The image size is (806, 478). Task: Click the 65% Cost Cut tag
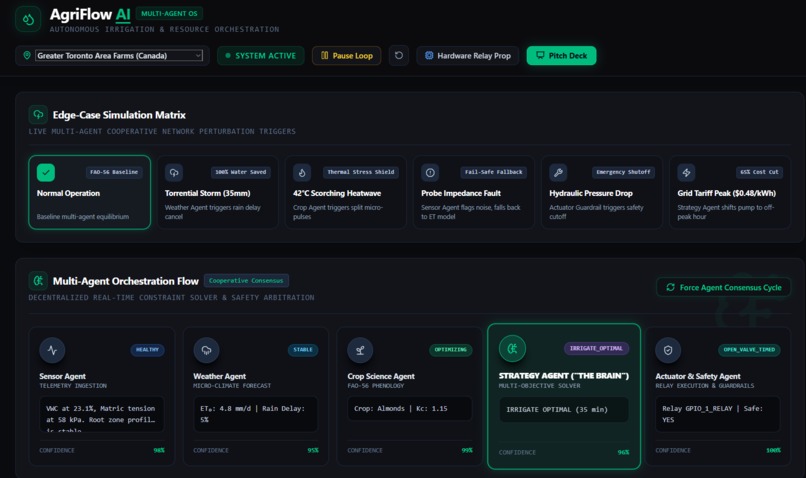coord(759,172)
